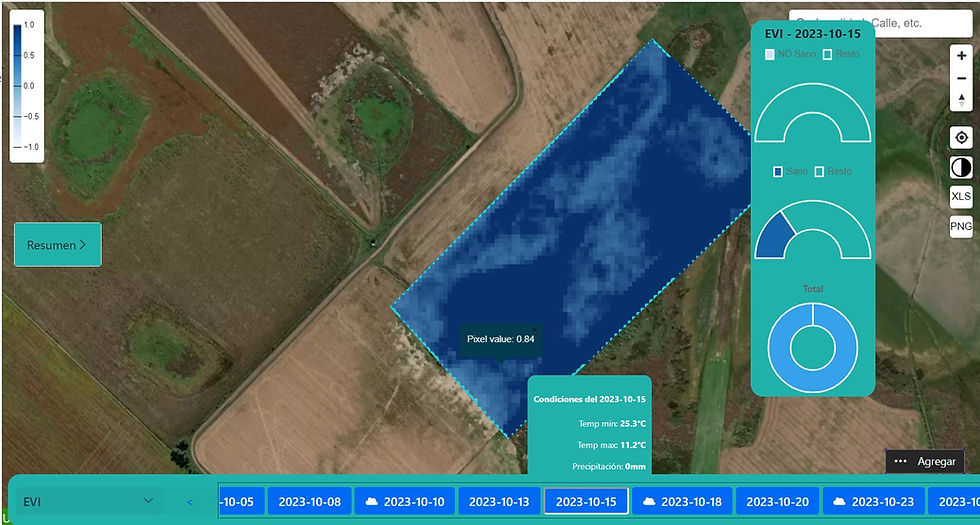Center map on current location
The height and width of the screenshot is (525, 980).
pyautogui.click(x=961, y=137)
